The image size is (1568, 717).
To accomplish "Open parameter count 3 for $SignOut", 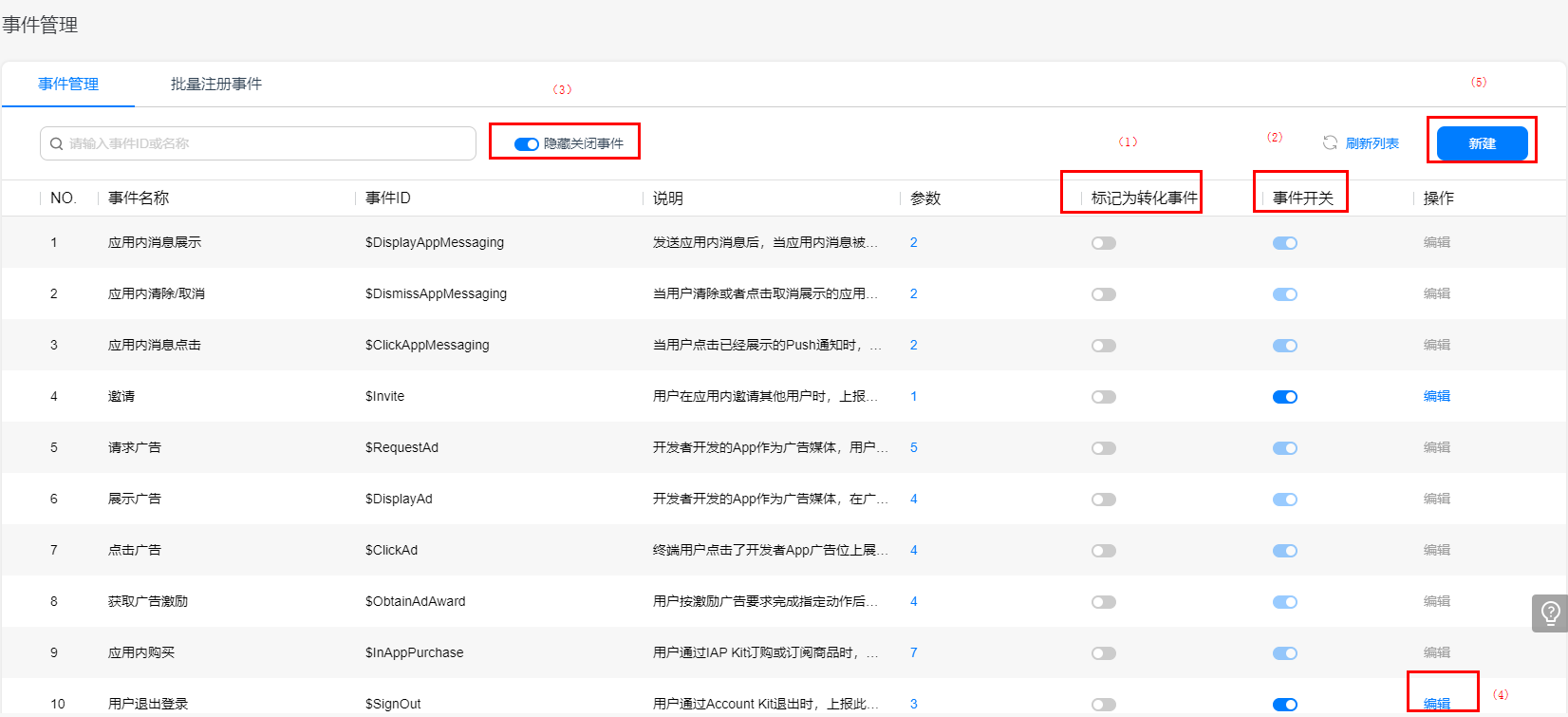I will coord(914,704).
